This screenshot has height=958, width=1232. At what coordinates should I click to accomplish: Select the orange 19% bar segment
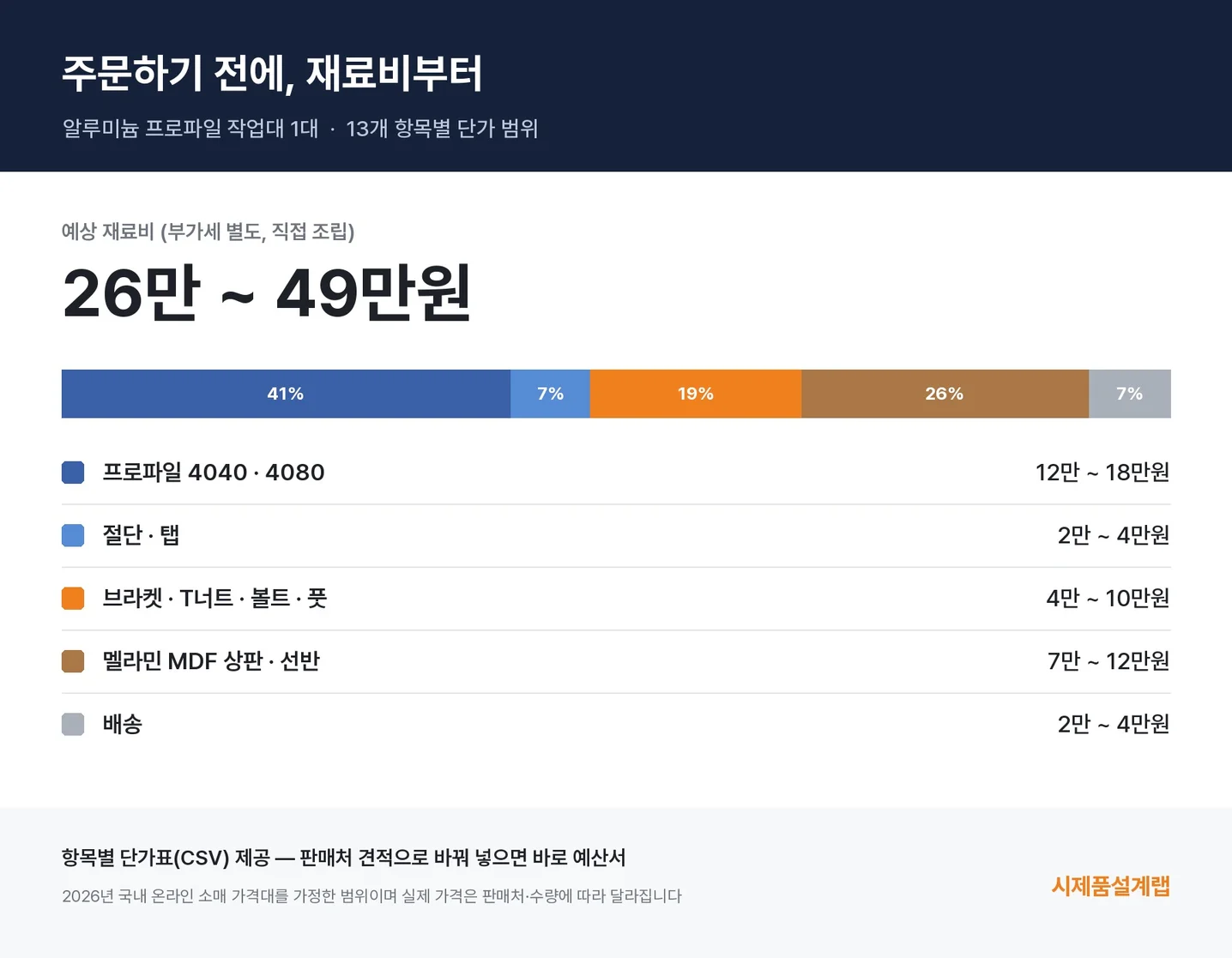click(696, 394)
